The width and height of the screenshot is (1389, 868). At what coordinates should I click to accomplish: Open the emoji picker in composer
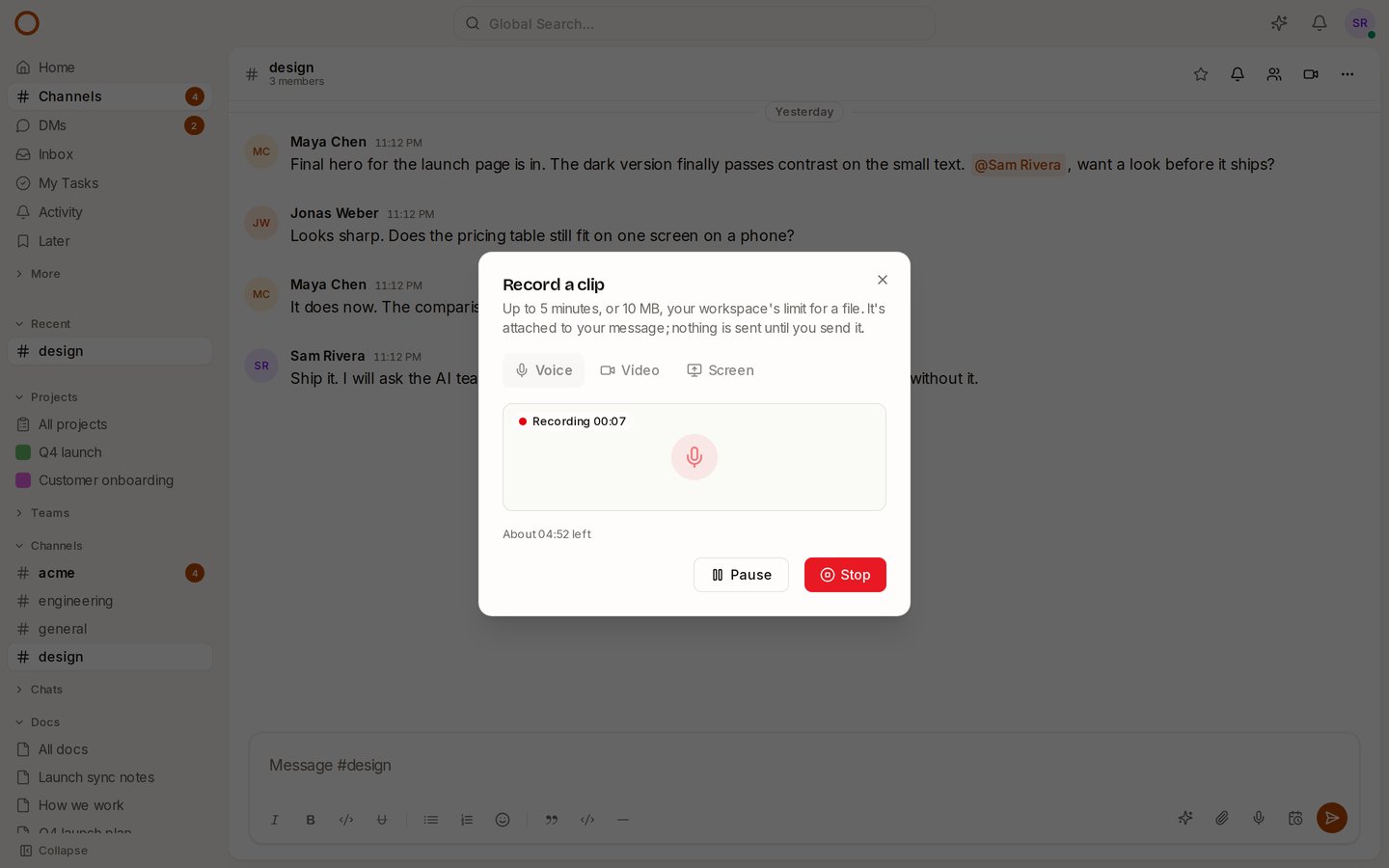(503, 820)
